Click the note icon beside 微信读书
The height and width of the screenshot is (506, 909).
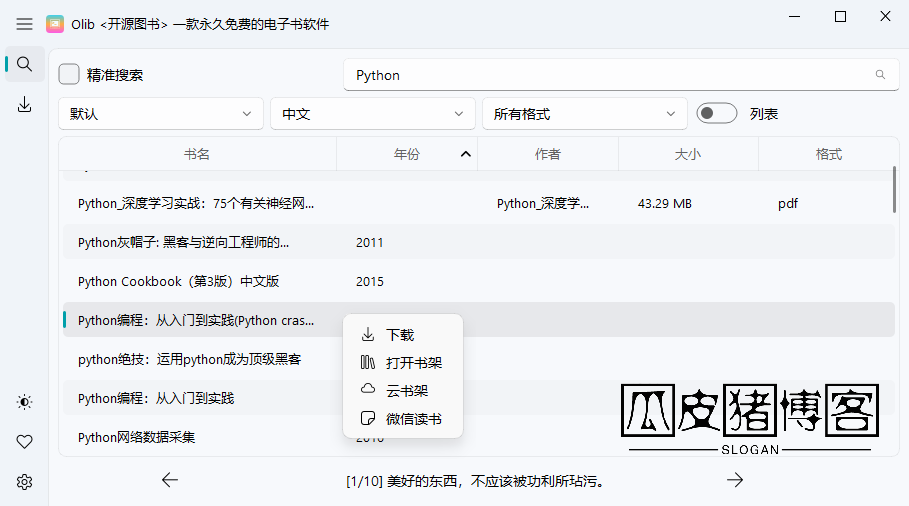pos(368,418)
